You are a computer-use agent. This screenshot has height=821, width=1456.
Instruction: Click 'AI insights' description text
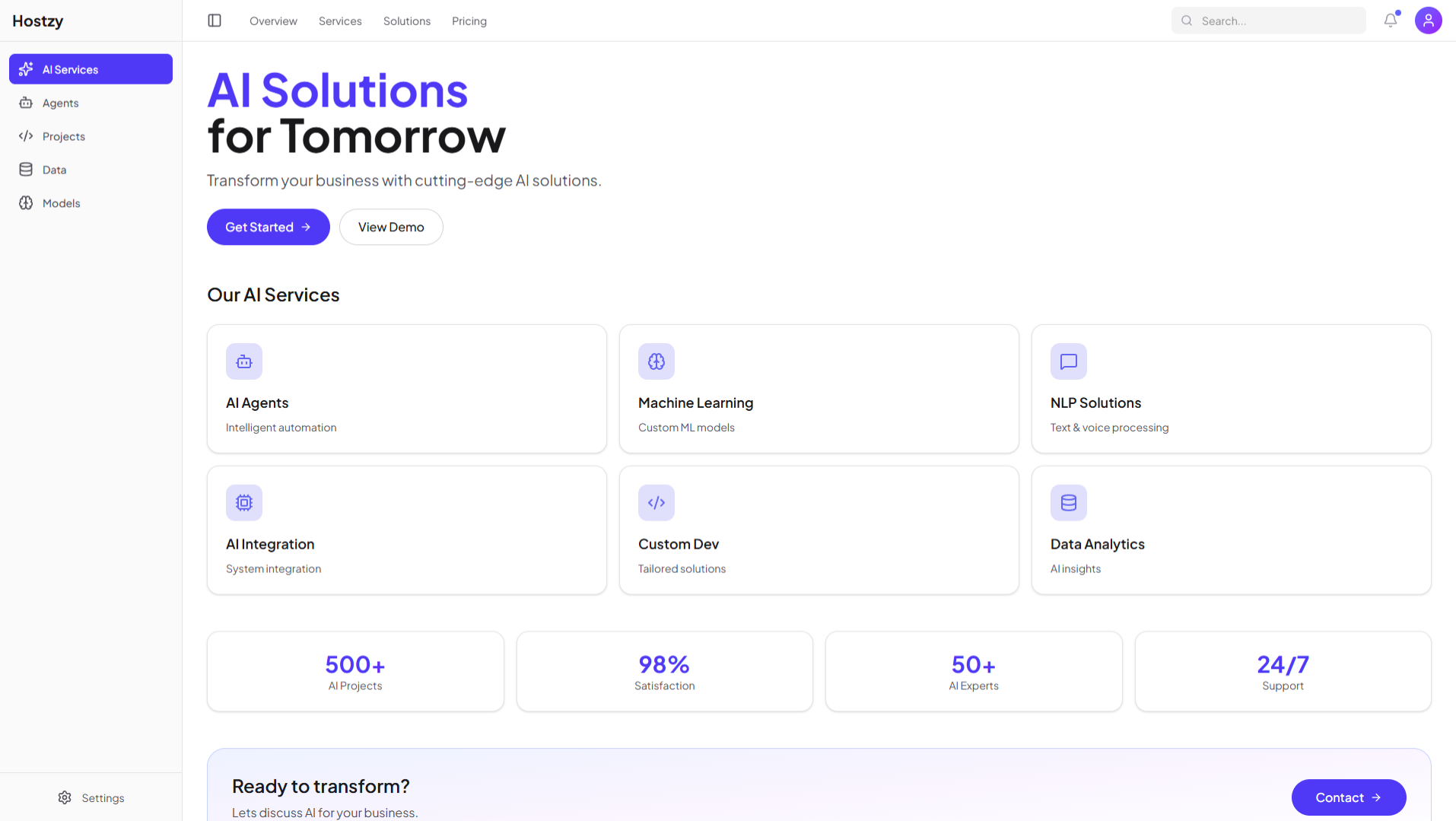(x=1076, y=569)
